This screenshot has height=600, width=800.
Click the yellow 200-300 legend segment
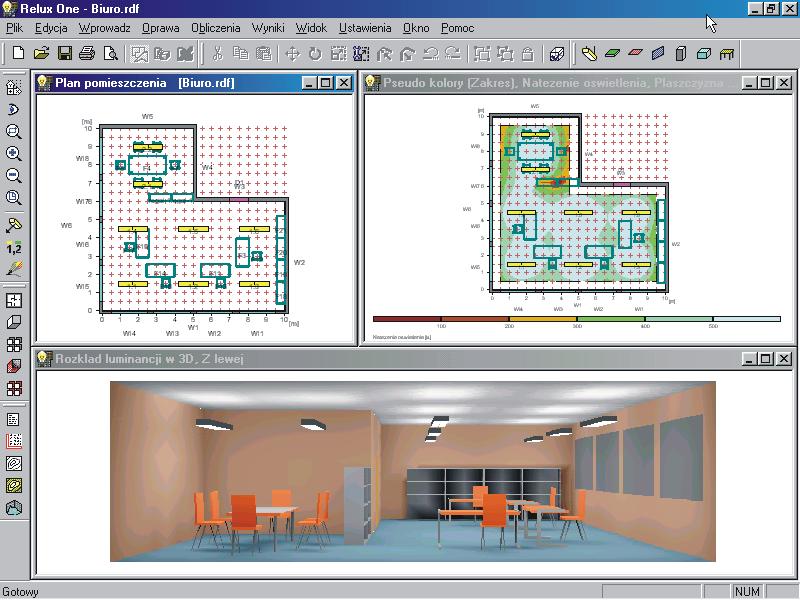543,319
